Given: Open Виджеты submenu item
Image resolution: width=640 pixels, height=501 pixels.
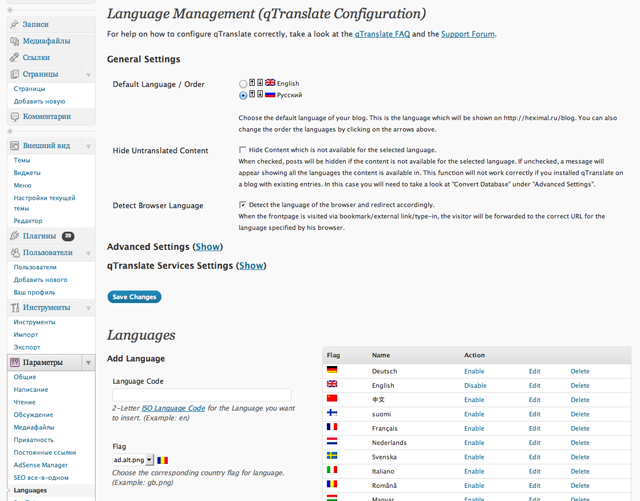Looking at the screenshot, I should pyautogui.click(x=27, y=173).
